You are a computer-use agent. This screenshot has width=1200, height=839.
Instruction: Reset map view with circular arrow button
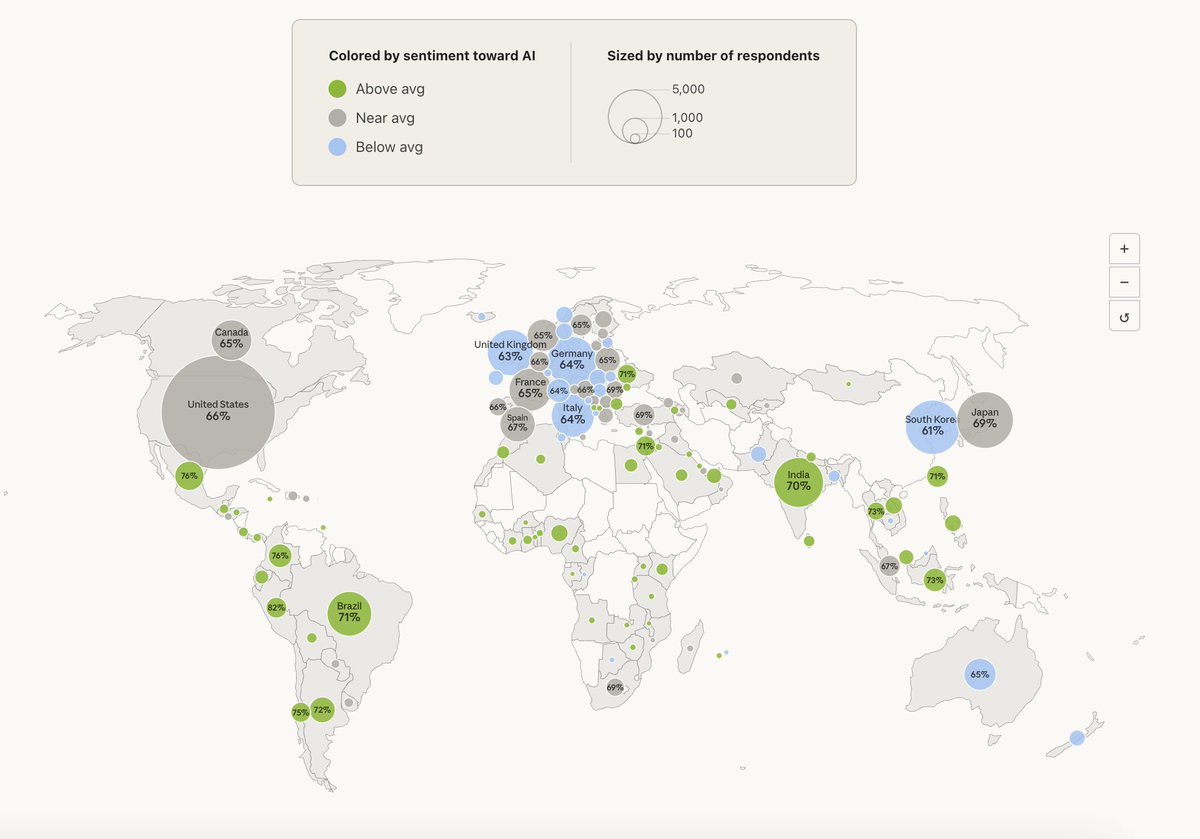pos(1124,317)
